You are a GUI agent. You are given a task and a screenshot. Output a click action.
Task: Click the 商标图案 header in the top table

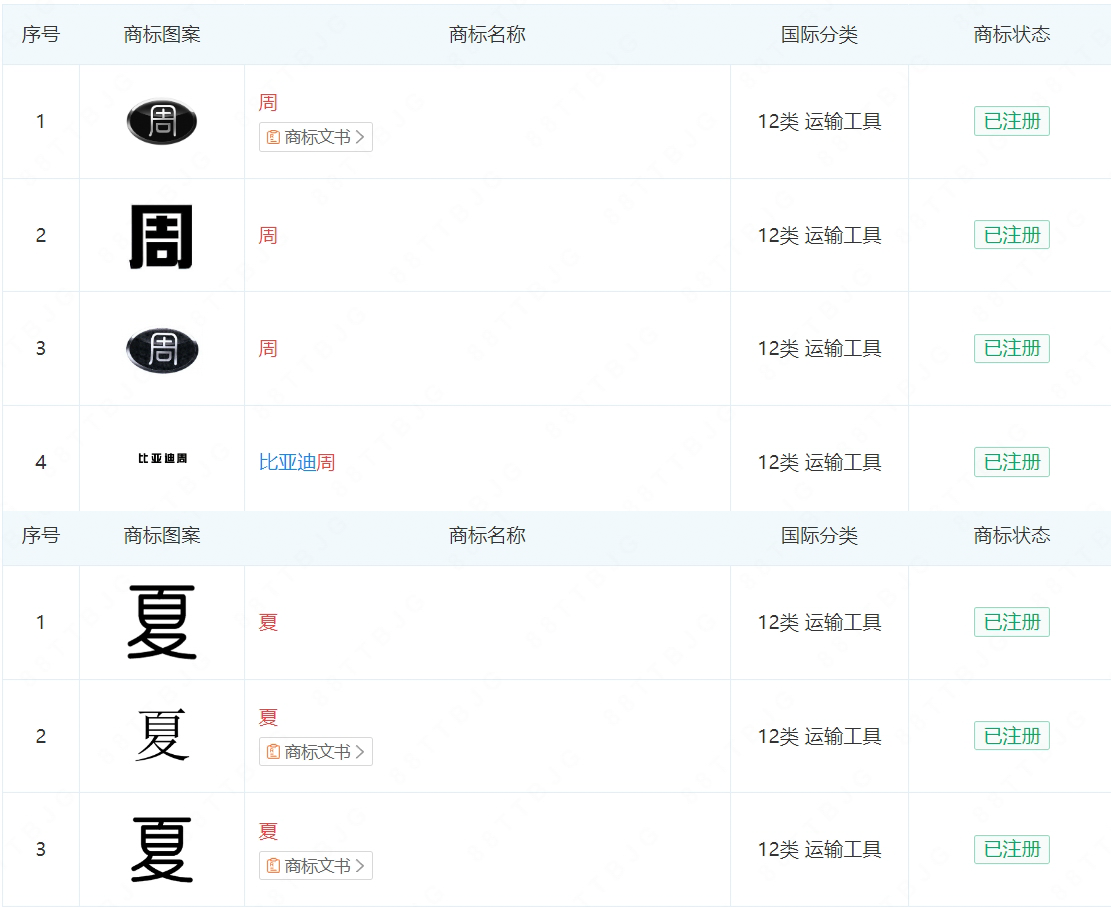tap(162, 34)
